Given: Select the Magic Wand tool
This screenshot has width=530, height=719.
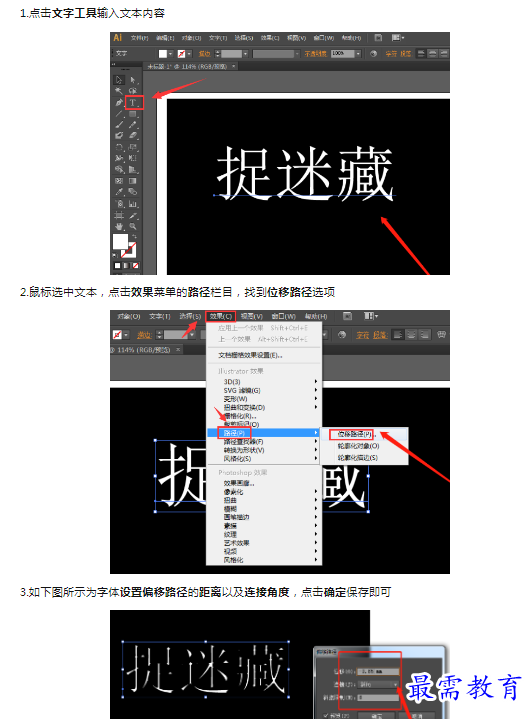Looking at the screenshot, I should tap(119, 91).
